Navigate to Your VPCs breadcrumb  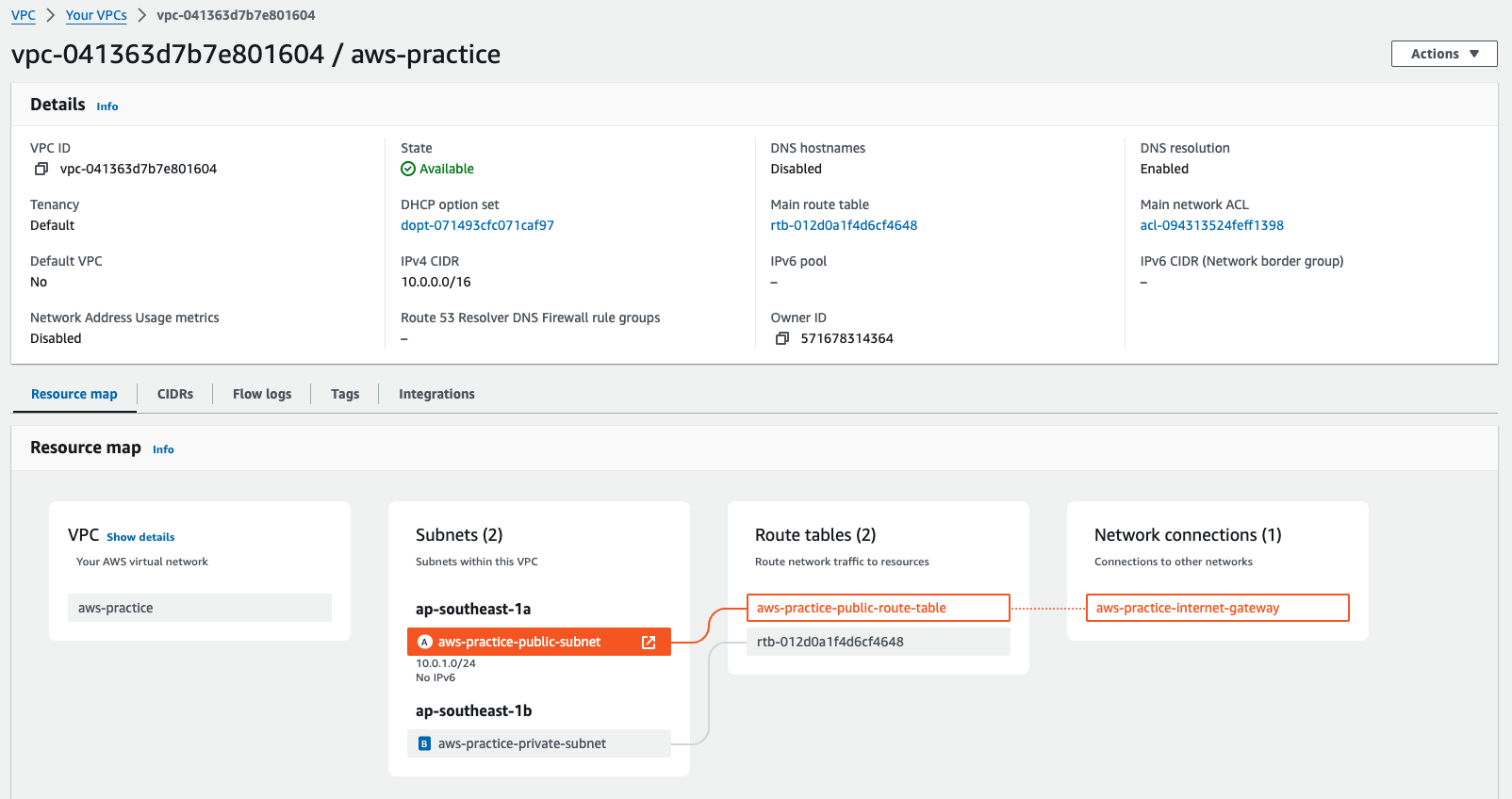coord(96,15)
